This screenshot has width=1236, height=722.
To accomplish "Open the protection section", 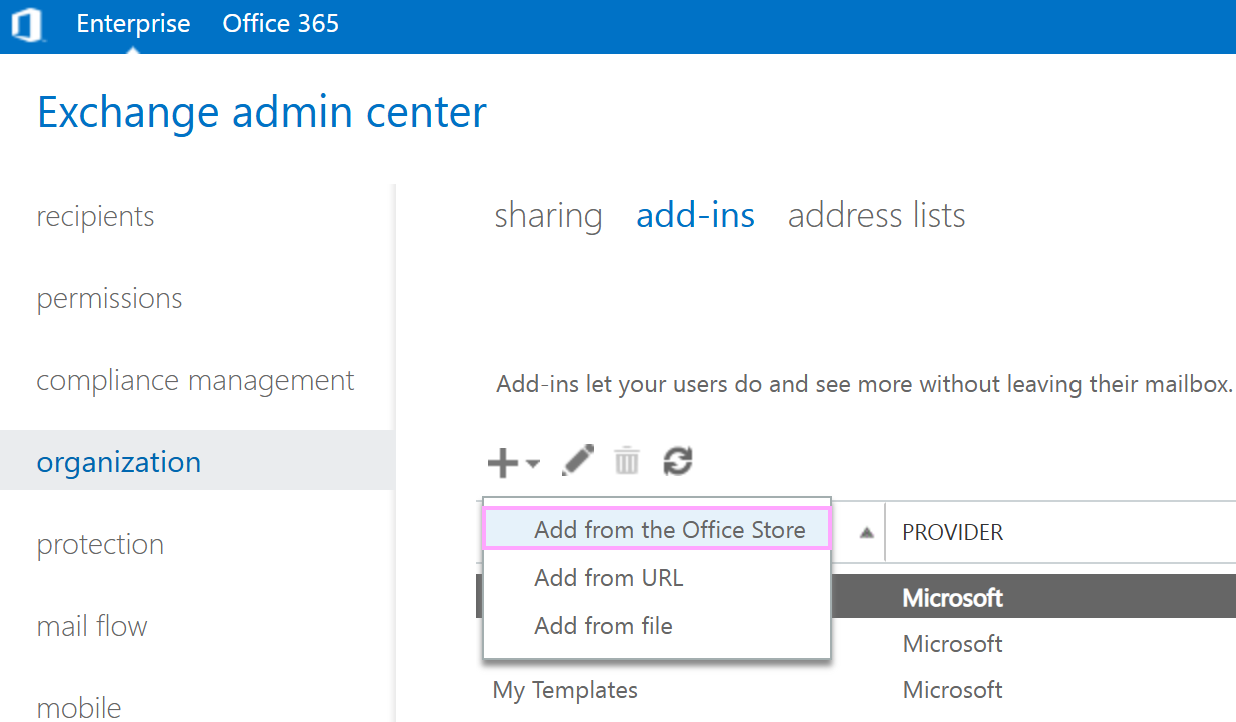I will coord(100,543).
